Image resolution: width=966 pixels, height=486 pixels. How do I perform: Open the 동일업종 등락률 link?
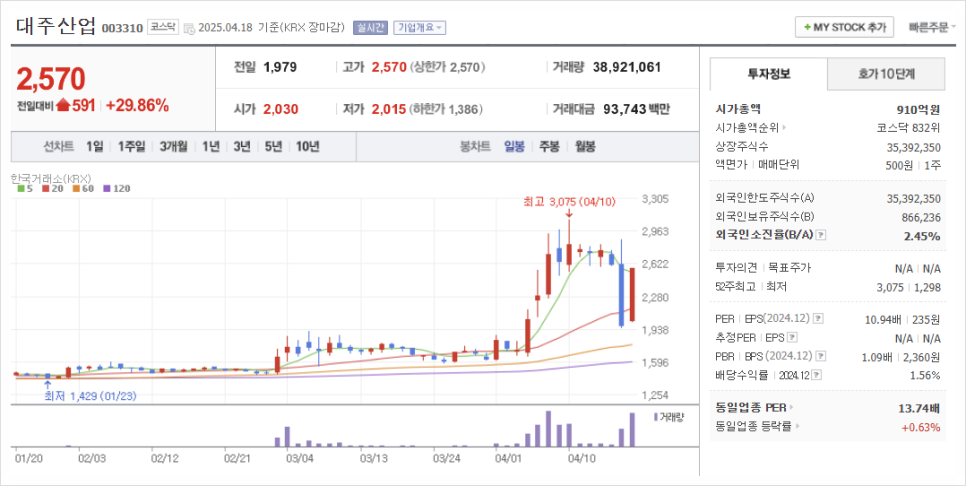(756, 426)
